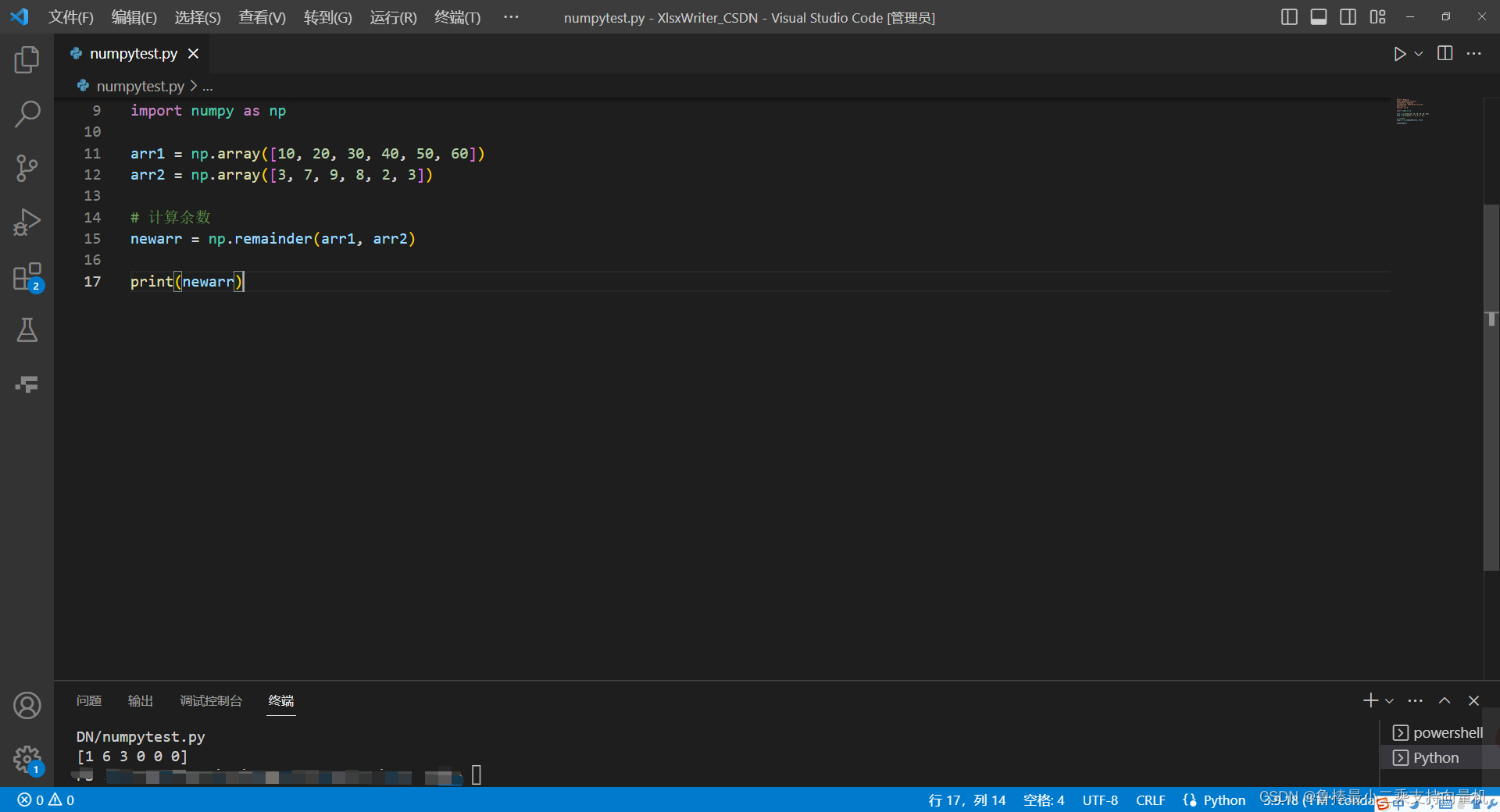Switch to the 问题 panel tab

[89, 701]
